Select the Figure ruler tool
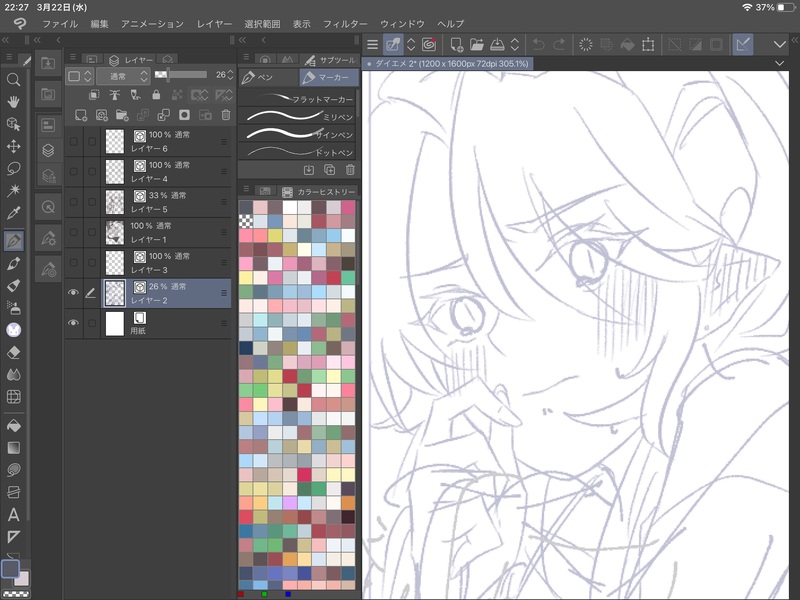Screen dimensions: 800x600 click(14, 536)
